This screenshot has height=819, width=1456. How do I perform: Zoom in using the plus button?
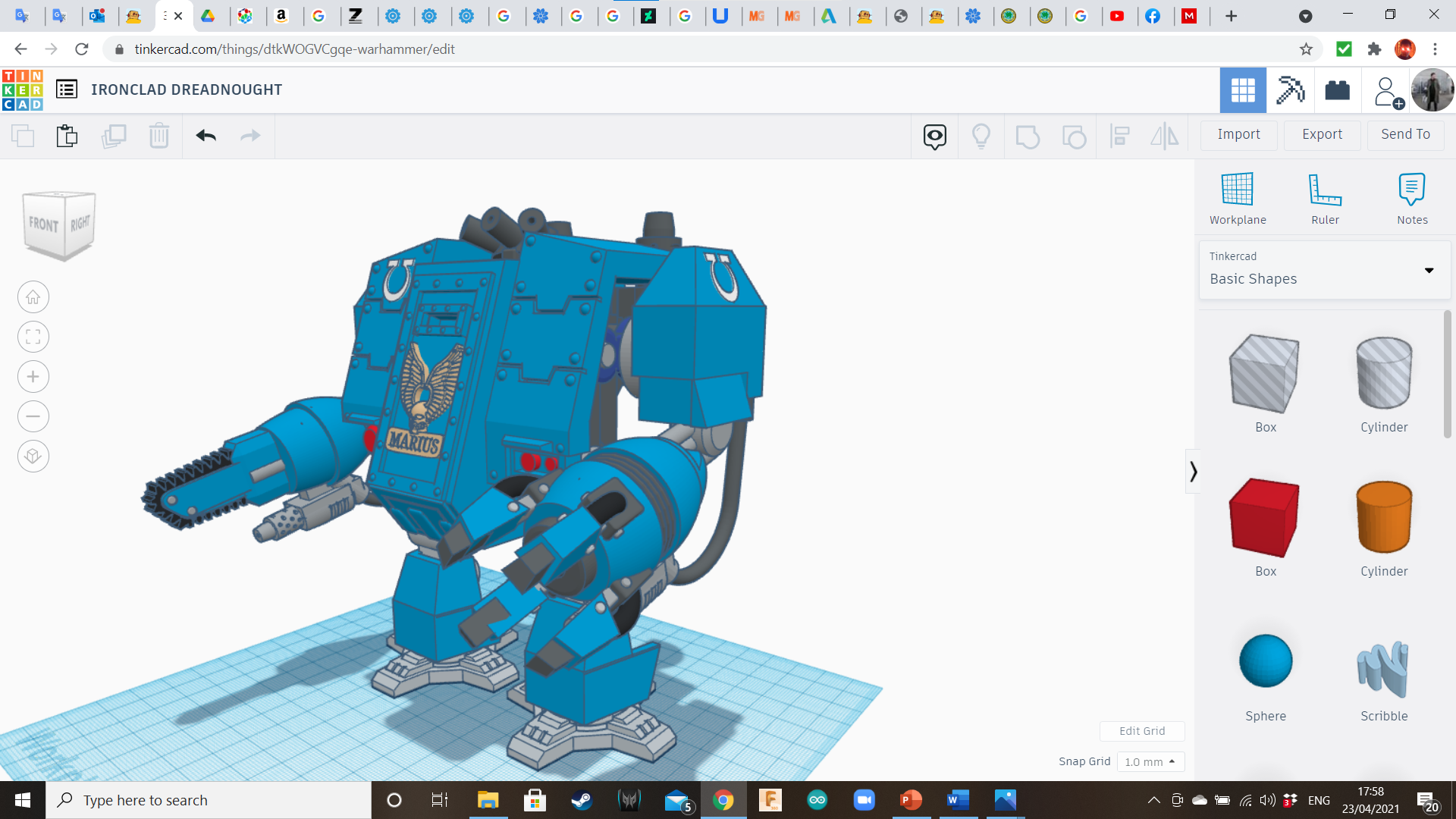[33, 376]
